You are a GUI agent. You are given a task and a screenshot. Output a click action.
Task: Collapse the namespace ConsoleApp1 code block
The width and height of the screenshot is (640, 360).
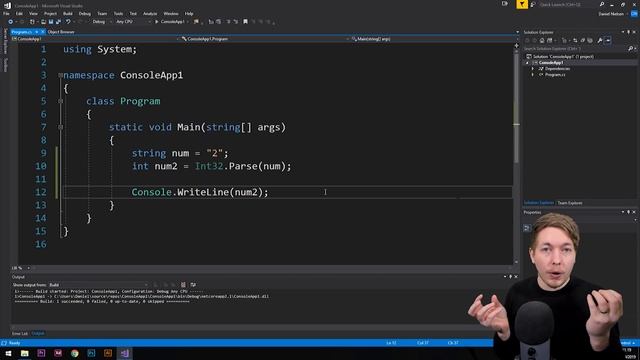point(60,75)
